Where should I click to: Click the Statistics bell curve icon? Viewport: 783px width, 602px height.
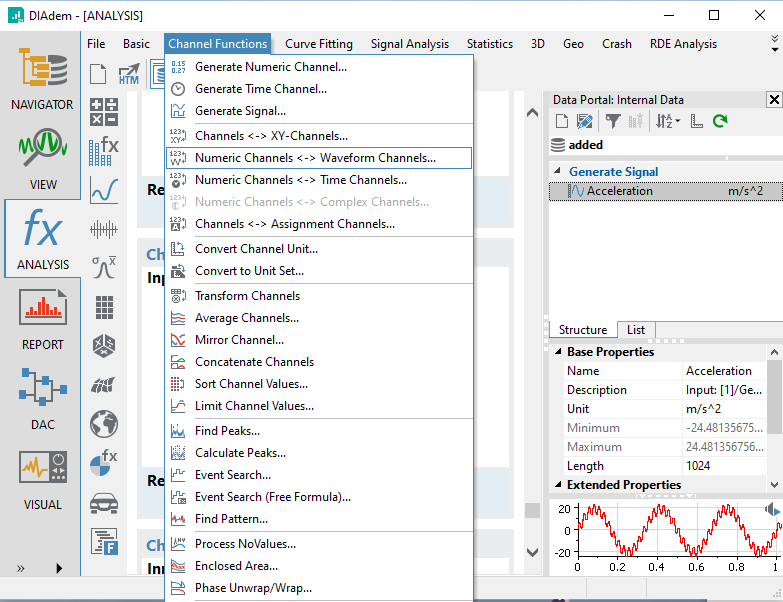[x=104, y=267]
